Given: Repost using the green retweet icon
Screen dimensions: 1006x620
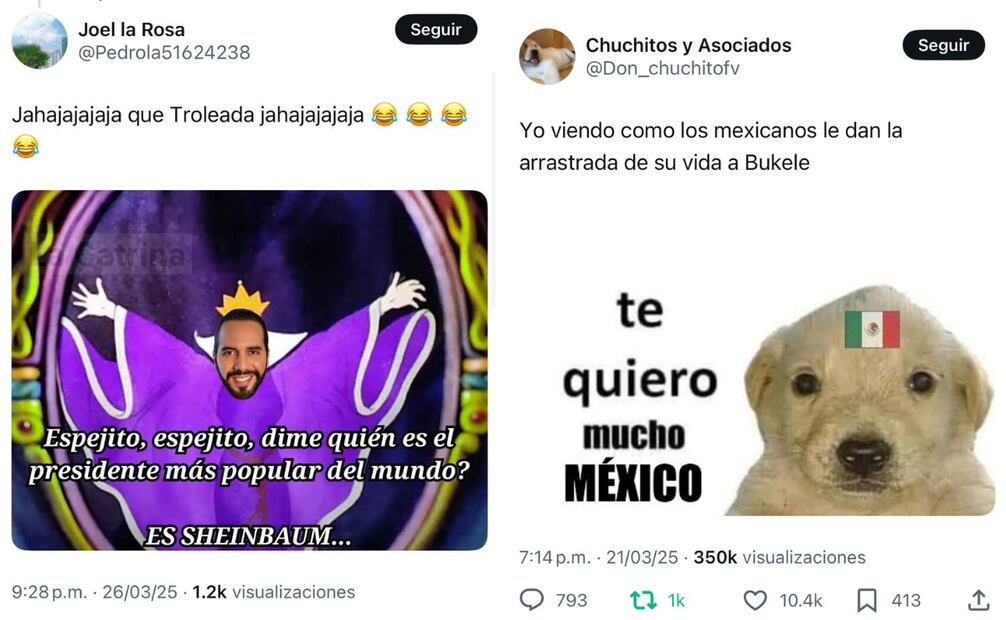Looking at the screenshot, I should click(x=643, y=600).
